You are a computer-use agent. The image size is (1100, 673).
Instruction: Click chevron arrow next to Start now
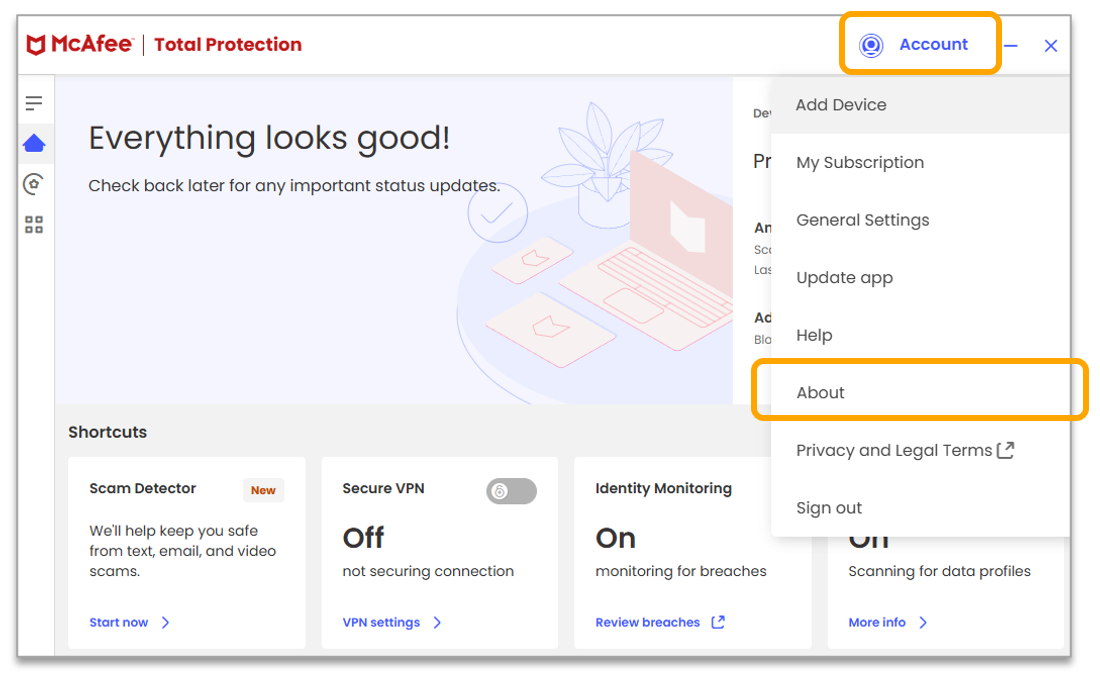(165, 622)
